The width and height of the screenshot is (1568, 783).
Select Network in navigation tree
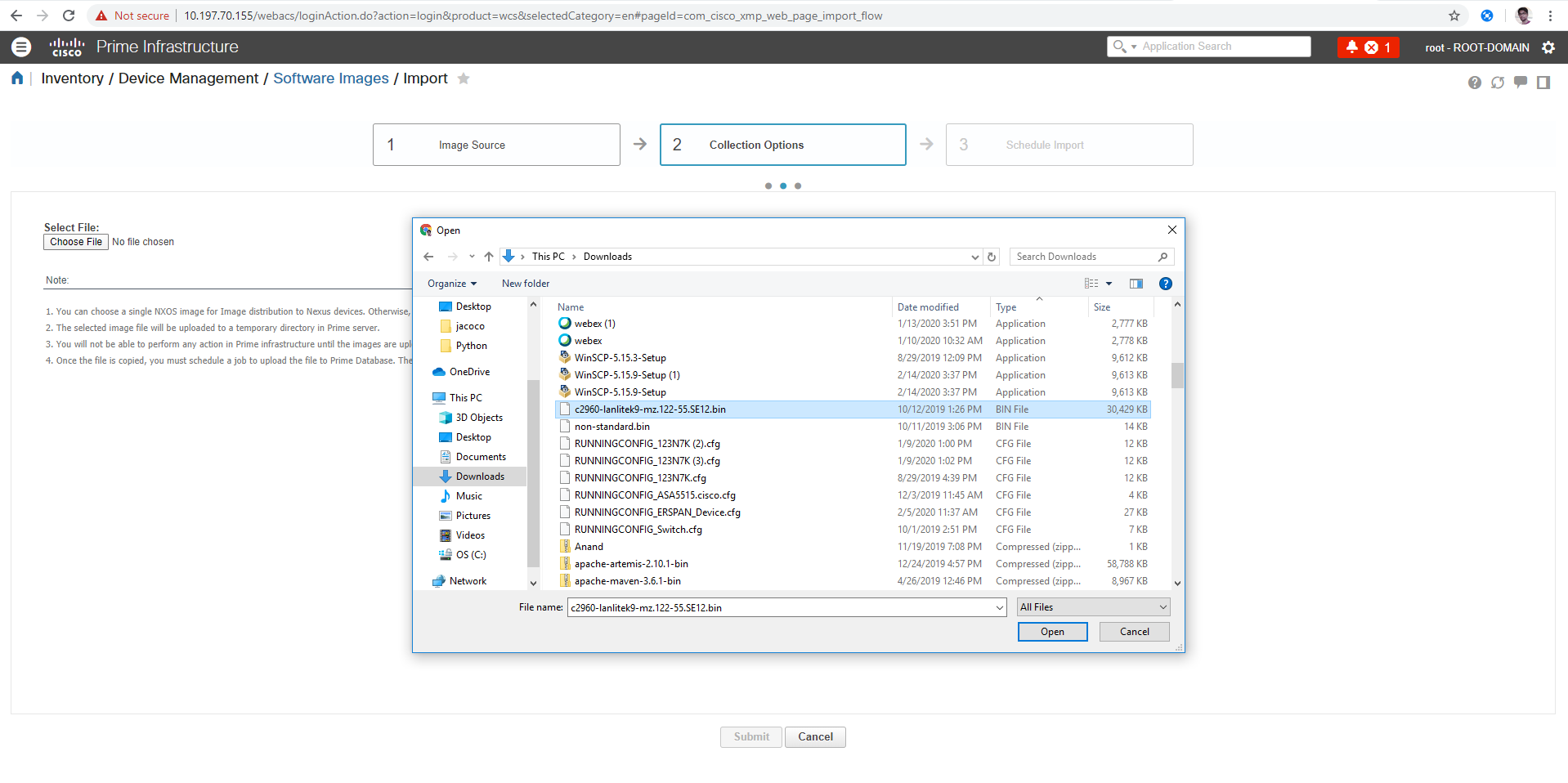pos(468,581)
